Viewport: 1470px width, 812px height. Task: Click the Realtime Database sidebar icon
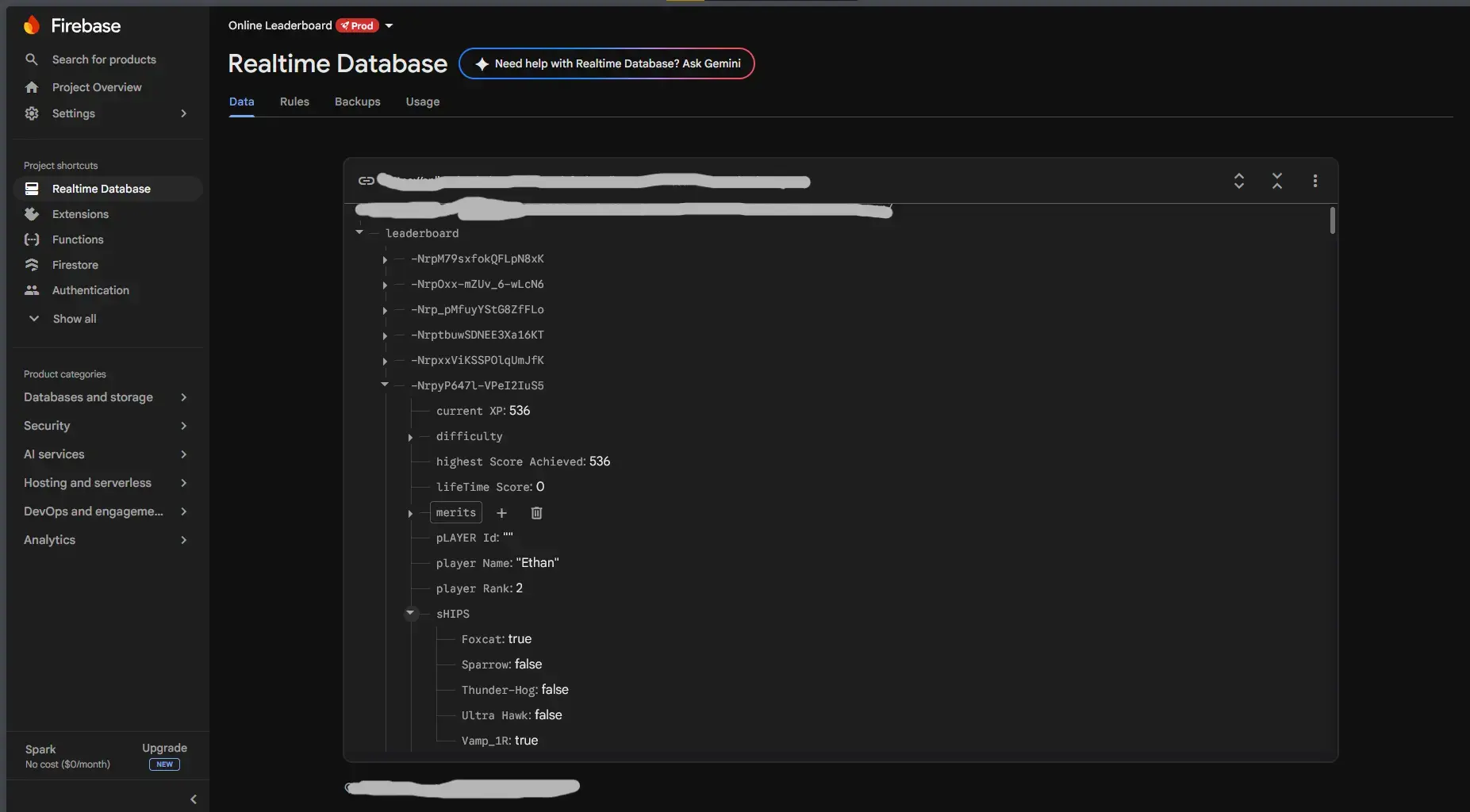[x=32, y=189]
